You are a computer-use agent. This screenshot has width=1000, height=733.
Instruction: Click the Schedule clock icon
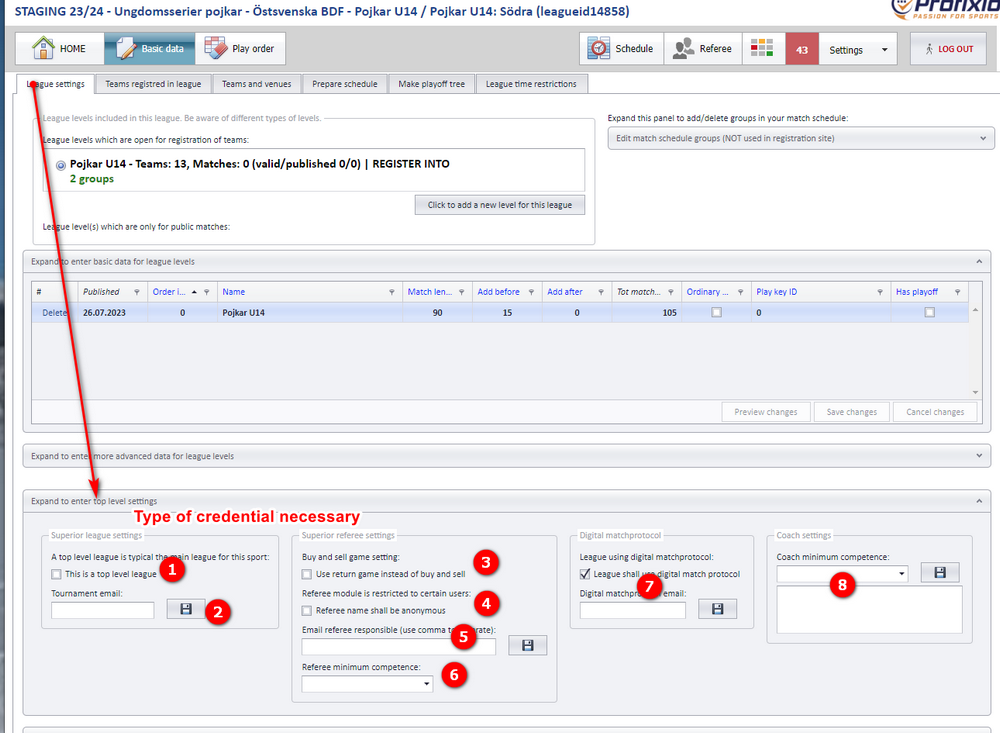tap(598, 48)
